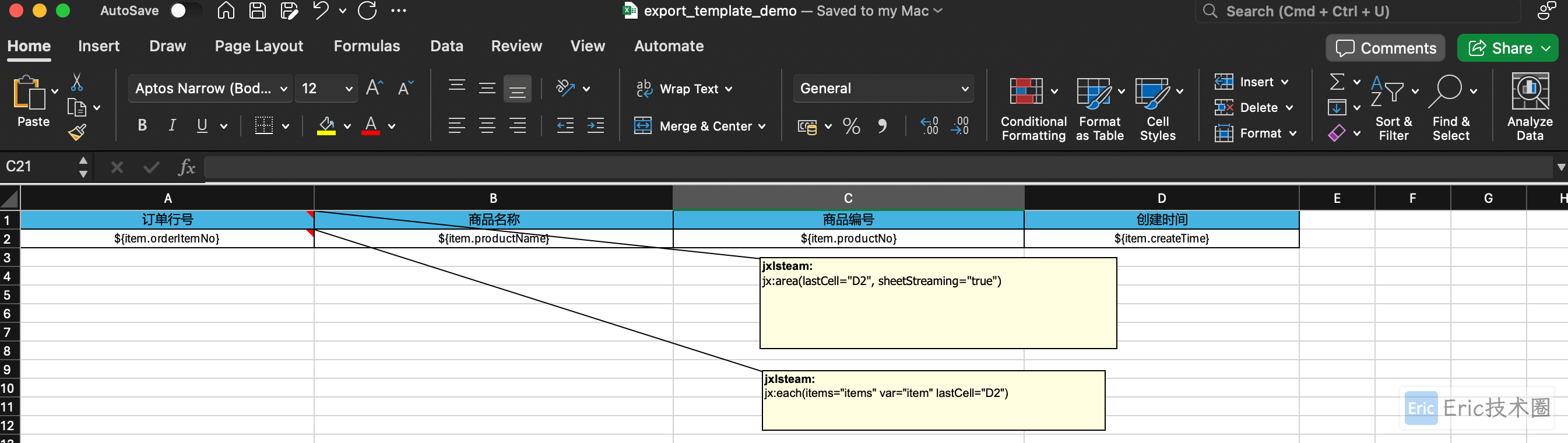The image size is (1568, 443).
Task: Expand Merge & Center options arrow
Action: pos(762,126)
